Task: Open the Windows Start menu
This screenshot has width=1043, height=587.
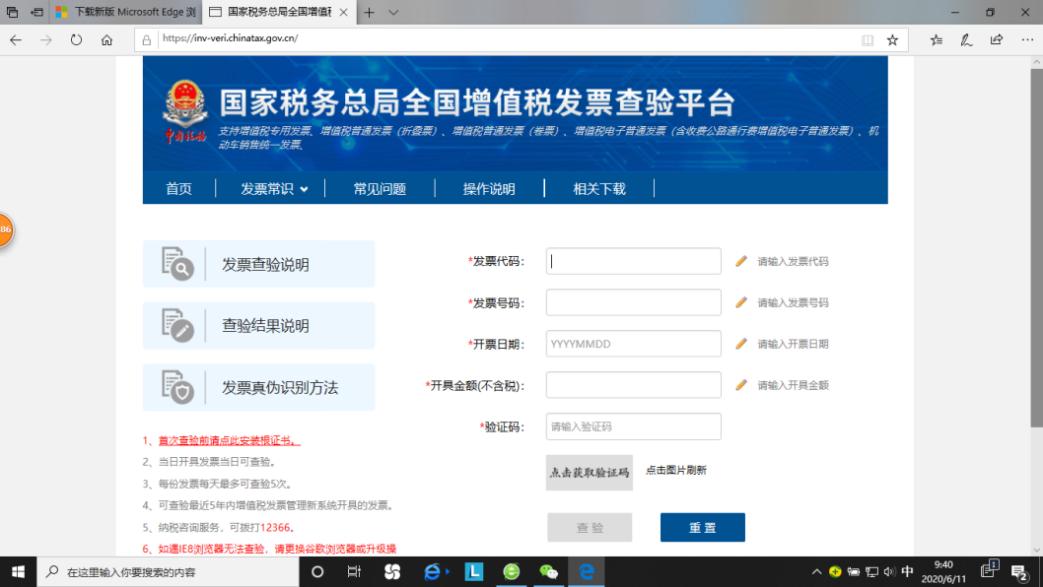Action: [x=18, y=572]
